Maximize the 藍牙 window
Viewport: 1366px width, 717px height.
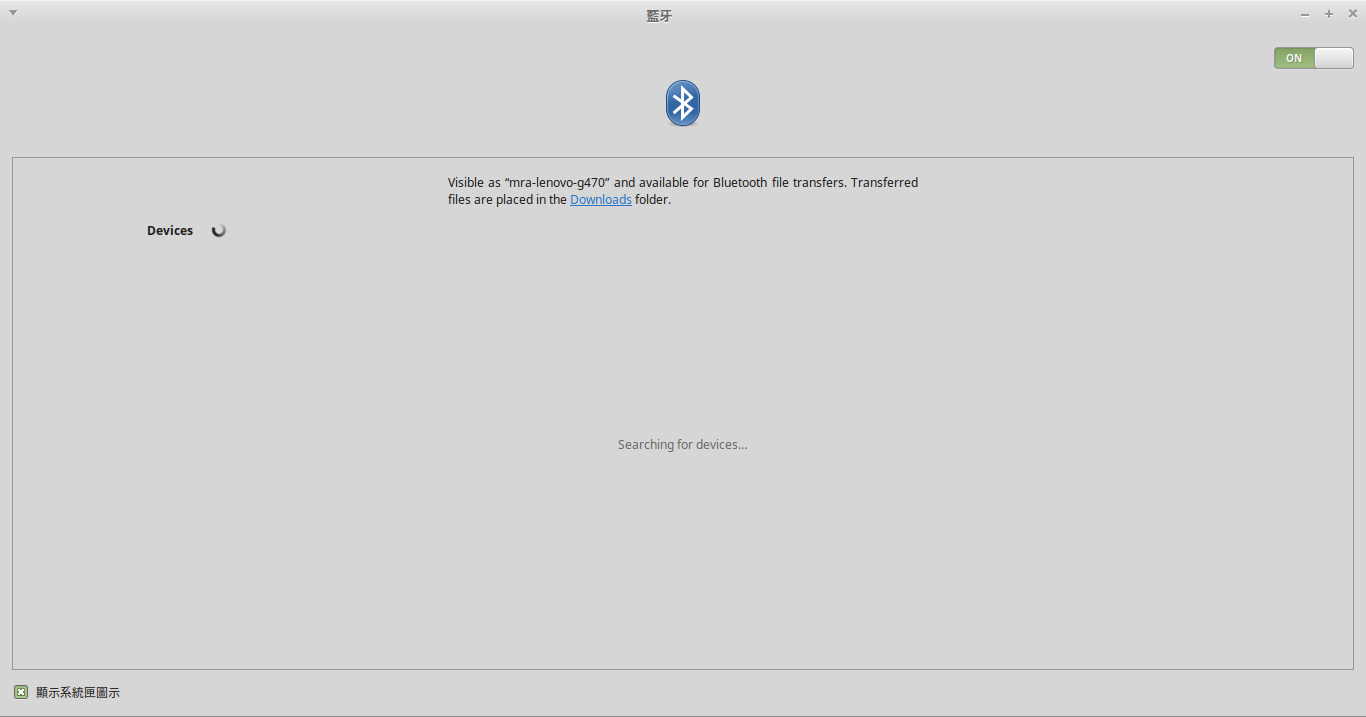[1329, 14]
